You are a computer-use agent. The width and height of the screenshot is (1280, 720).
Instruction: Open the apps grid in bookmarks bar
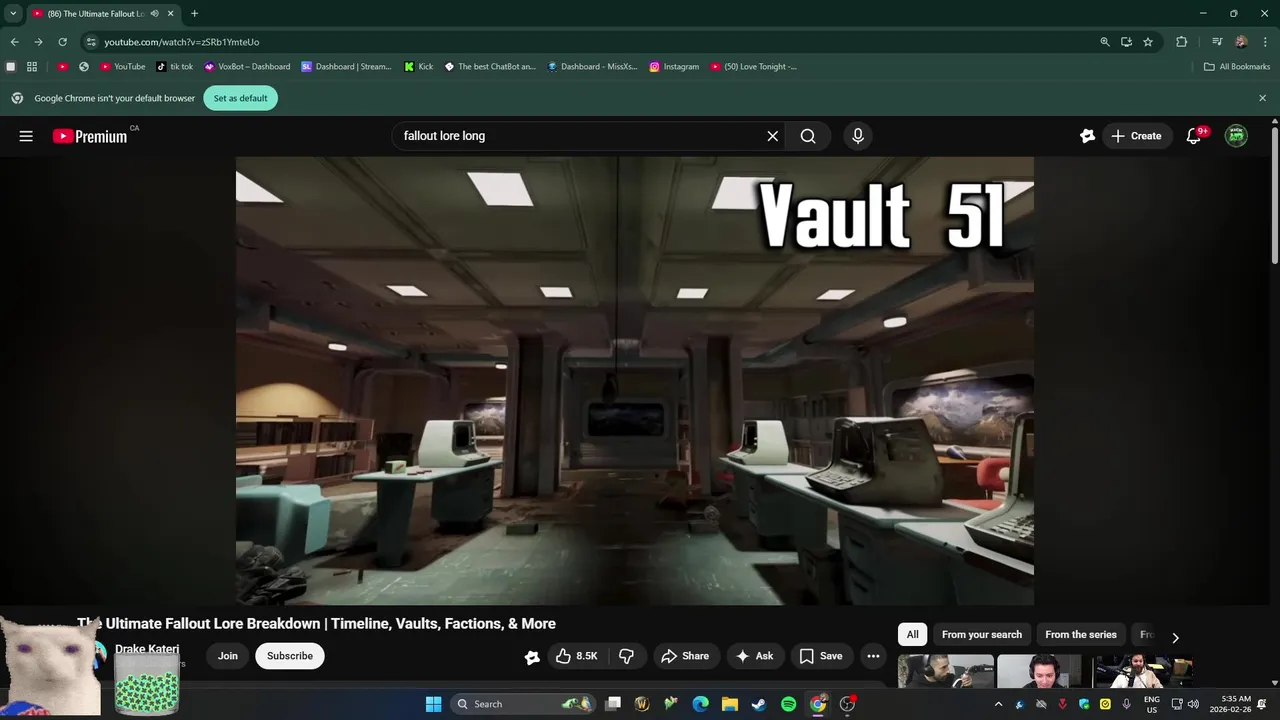[32, 67]
